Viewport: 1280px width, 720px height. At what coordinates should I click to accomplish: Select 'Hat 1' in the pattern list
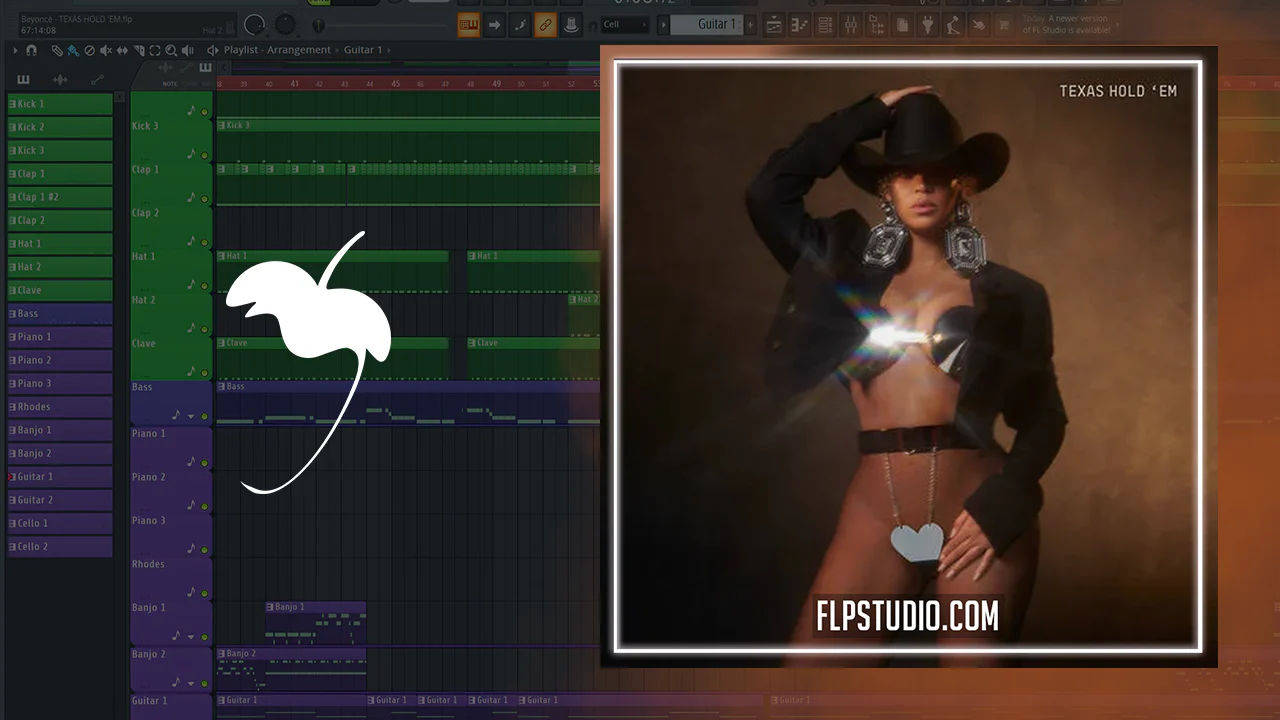[x=60, y=244]
